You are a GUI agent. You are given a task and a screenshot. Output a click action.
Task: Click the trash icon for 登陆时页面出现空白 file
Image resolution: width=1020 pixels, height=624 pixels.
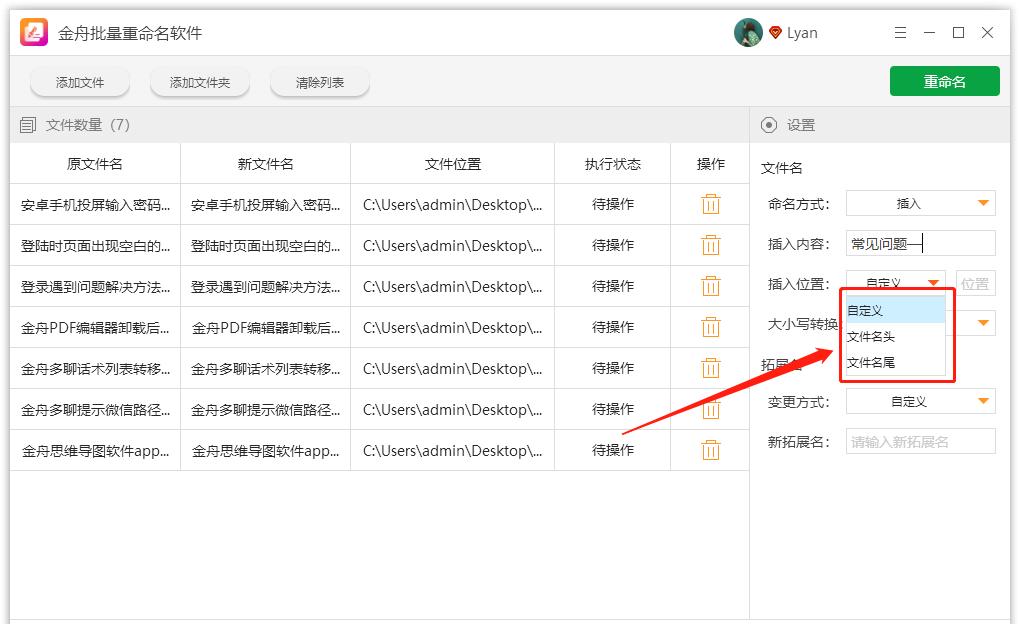tap(710, 245)
